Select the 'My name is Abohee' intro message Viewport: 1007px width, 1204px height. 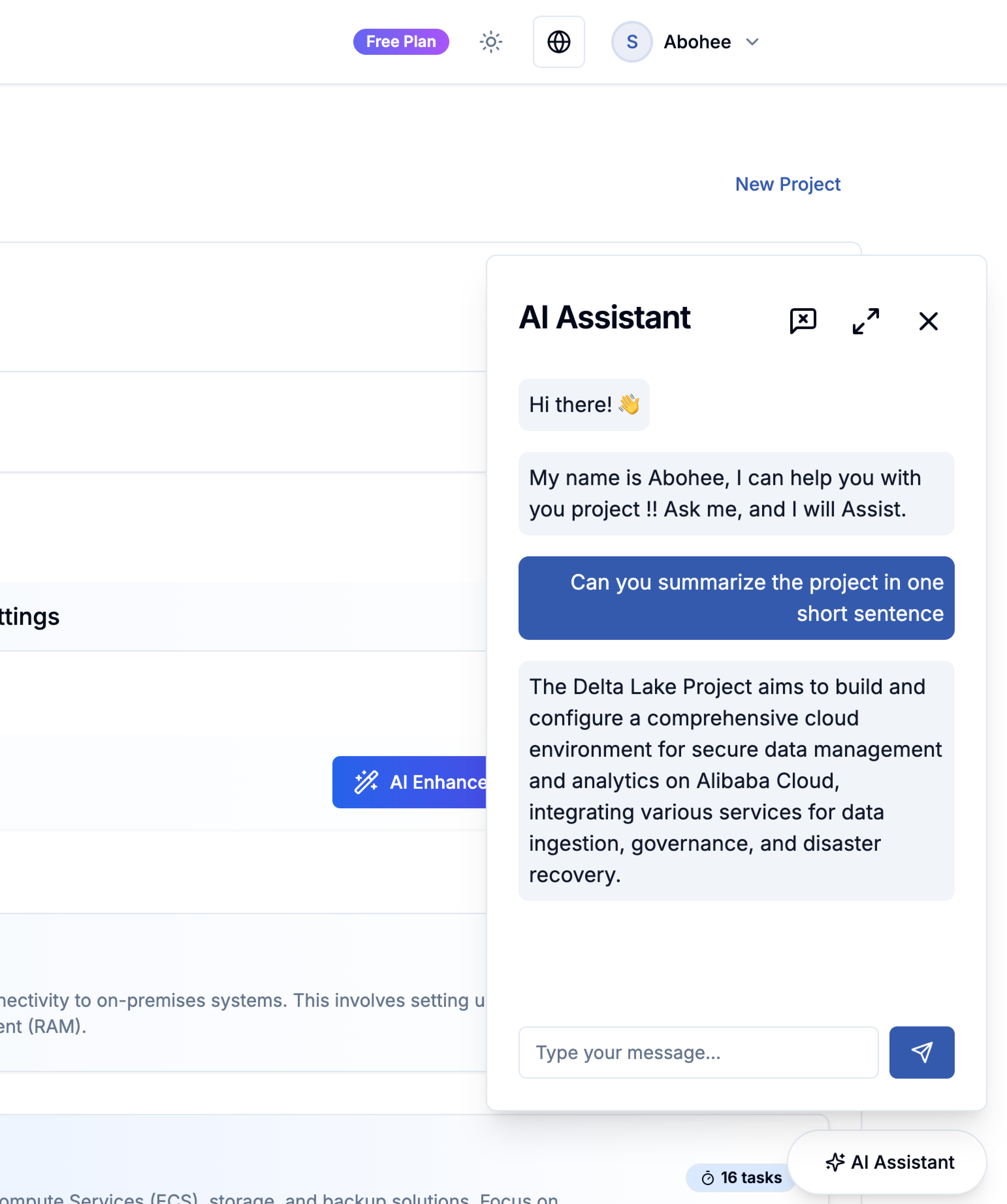coord(736,494)
